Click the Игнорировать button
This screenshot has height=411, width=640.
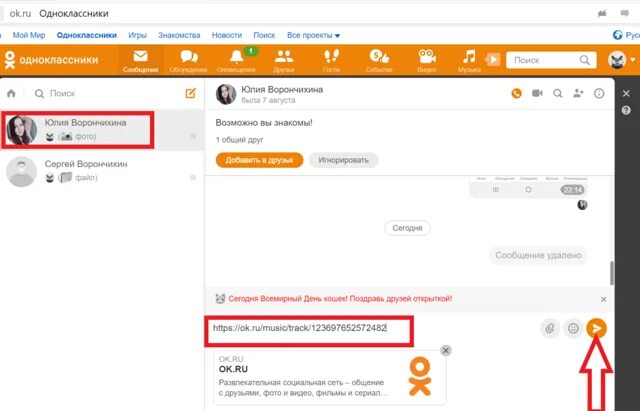click(x=343, y=160)
